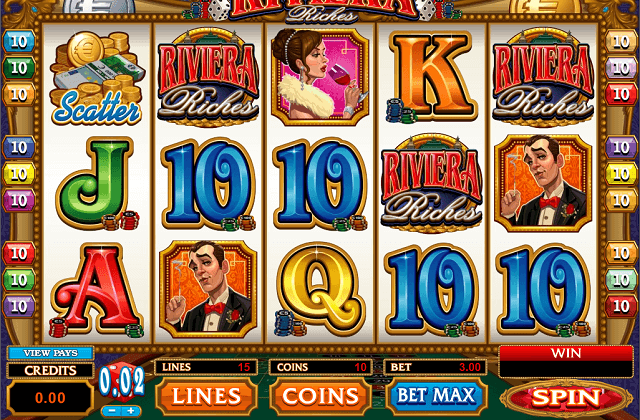Select the top blue payline marker on left
The height and width of the screenshot is (420, 640).
(18, 41)
